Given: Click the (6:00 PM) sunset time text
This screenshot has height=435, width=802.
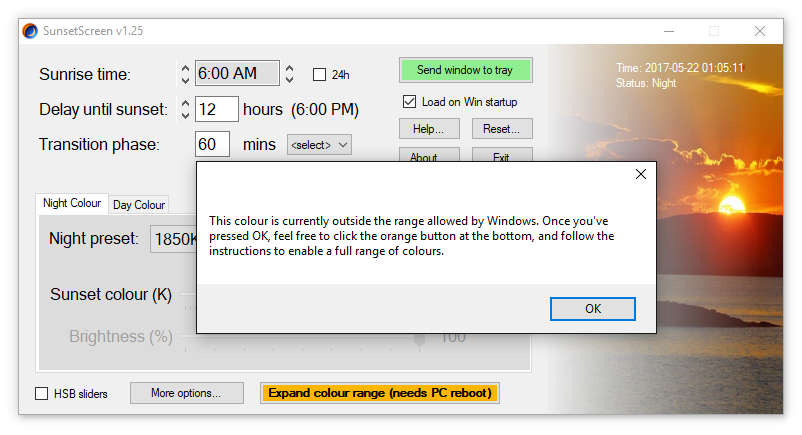Looking at the screenshot, I should tap(325, 110).
